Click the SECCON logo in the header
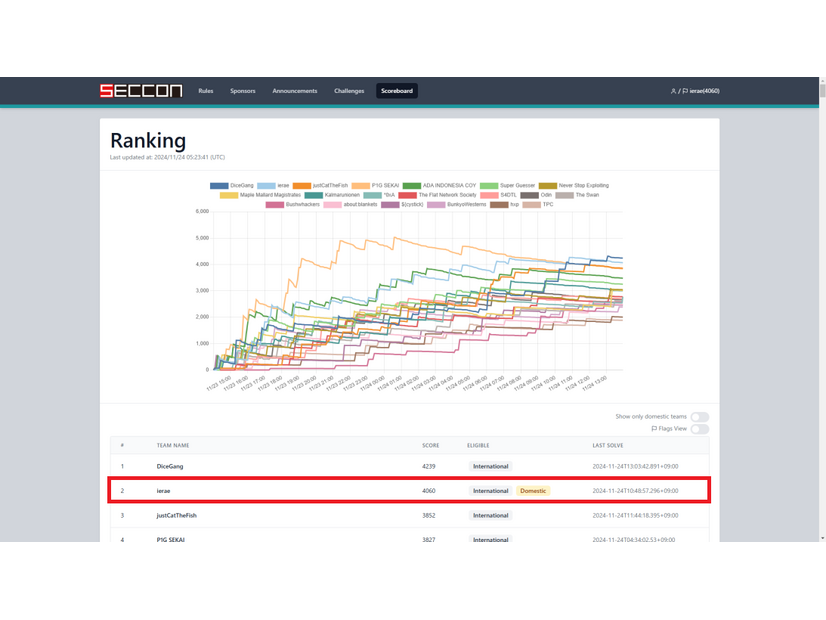 coord(140,91)
